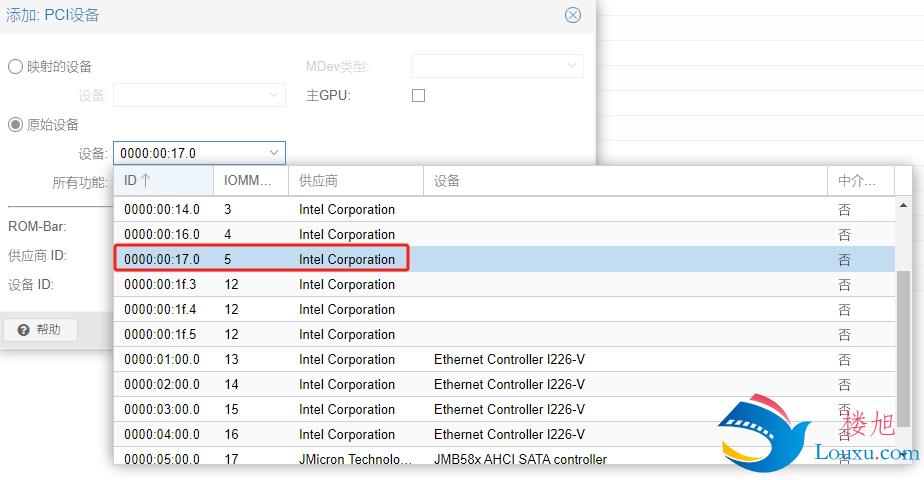Click JMB58x AHCI SATA controller text
This screenshot has height=480, width=924.
pos(520,459)
